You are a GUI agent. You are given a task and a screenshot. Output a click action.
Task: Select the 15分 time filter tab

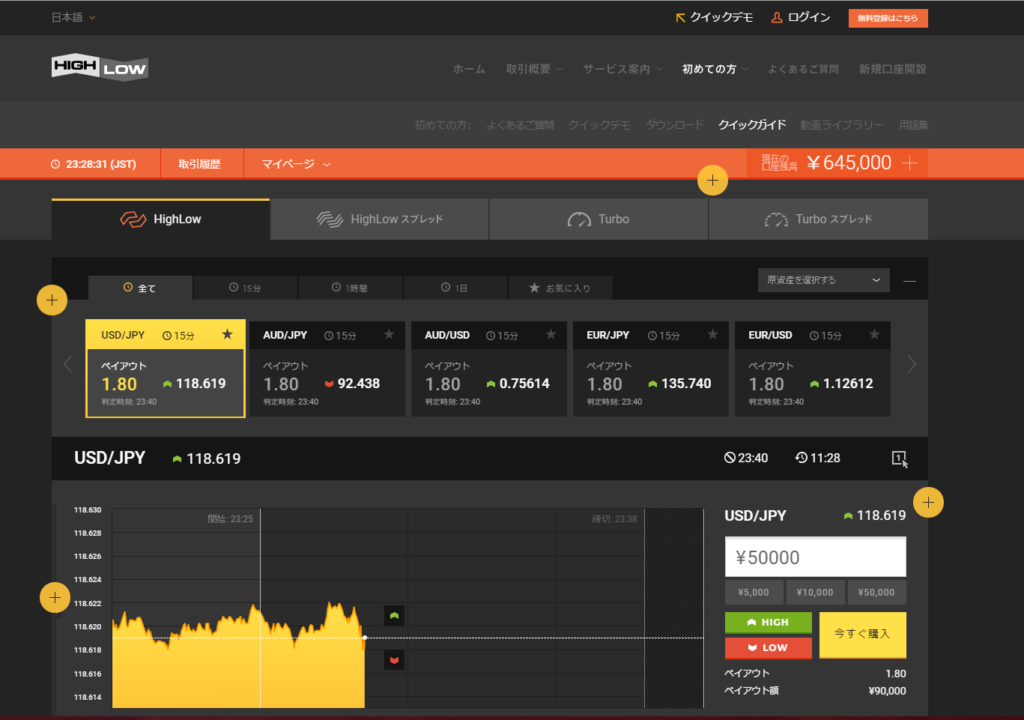pos(246,288)
